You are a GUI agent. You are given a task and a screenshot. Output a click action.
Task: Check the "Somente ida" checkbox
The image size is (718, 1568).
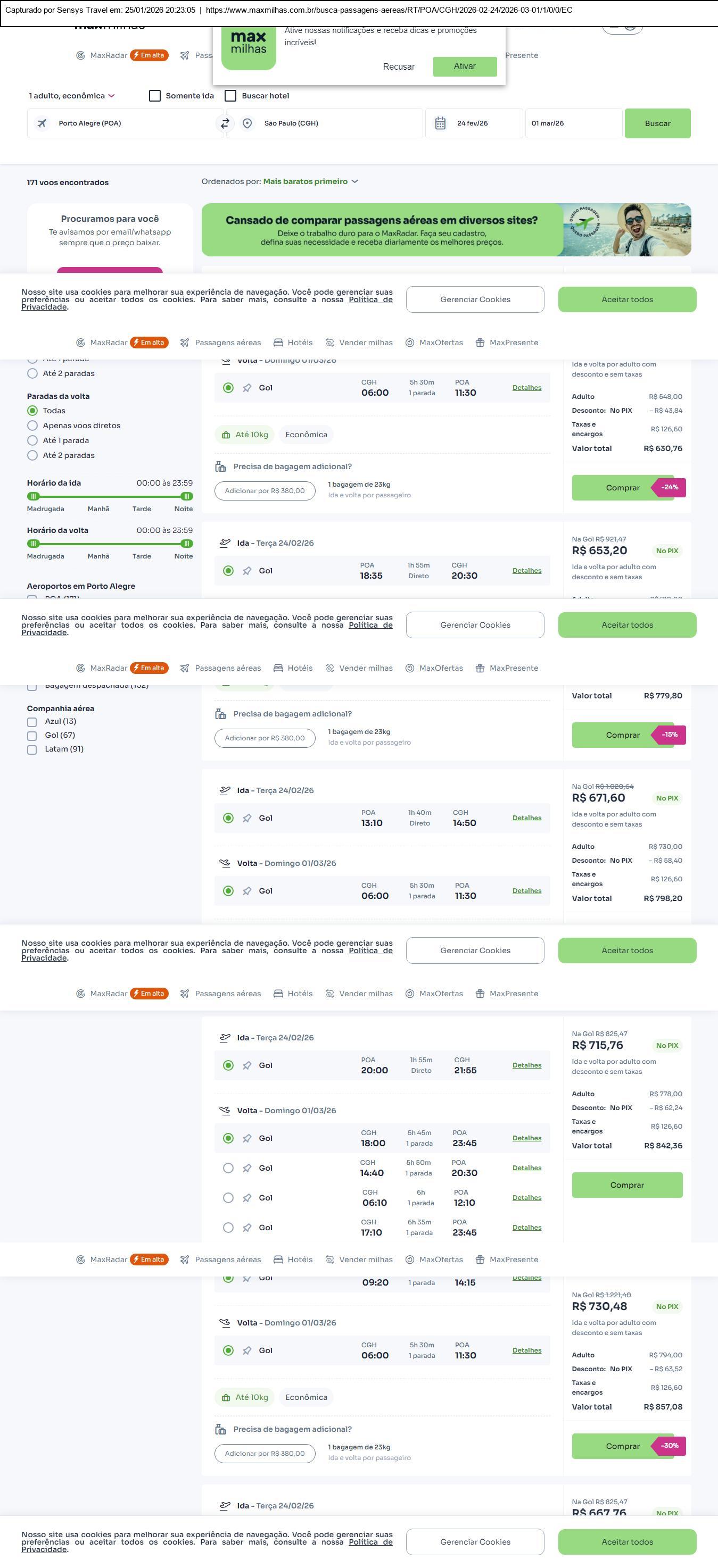click(155, 96)
